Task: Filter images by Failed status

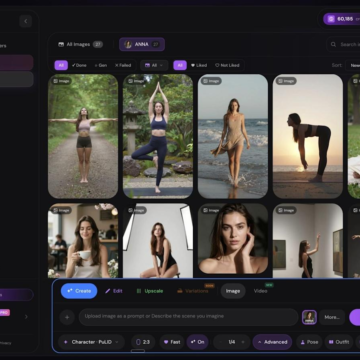Action: tap(123, 65)
